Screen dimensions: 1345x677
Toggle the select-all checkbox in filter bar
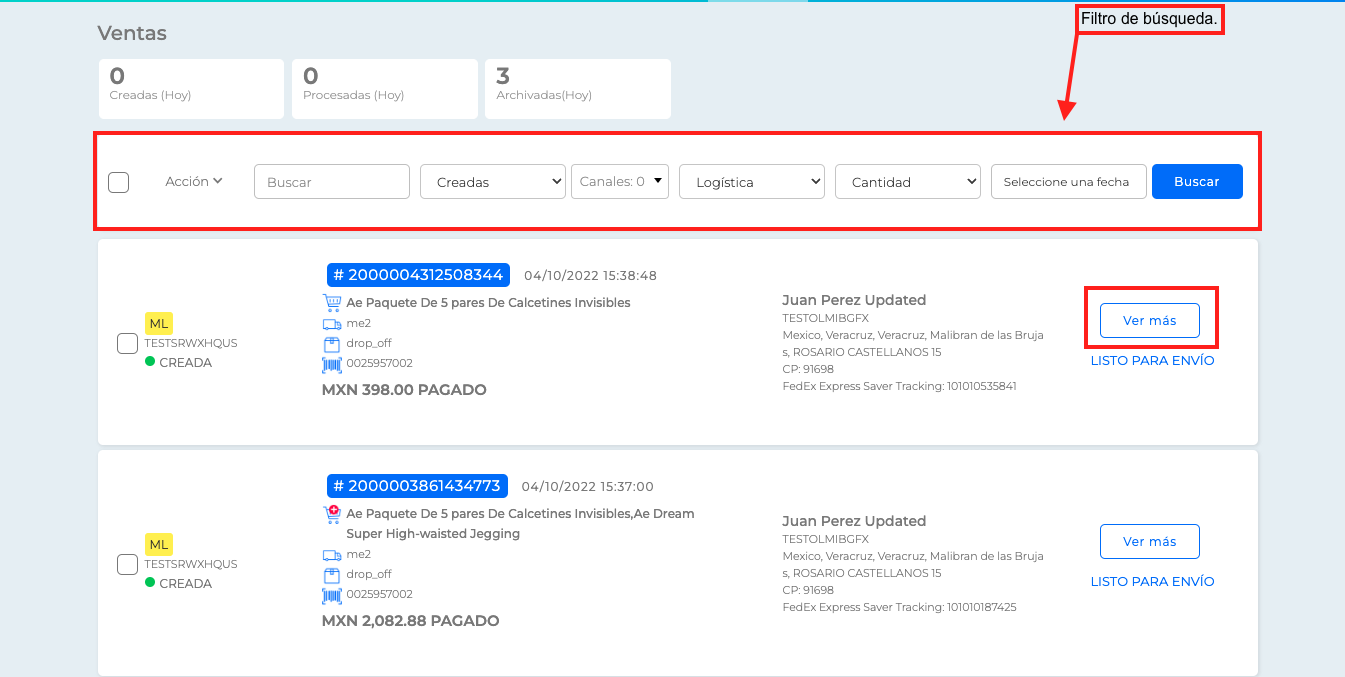tap(118, 182)
